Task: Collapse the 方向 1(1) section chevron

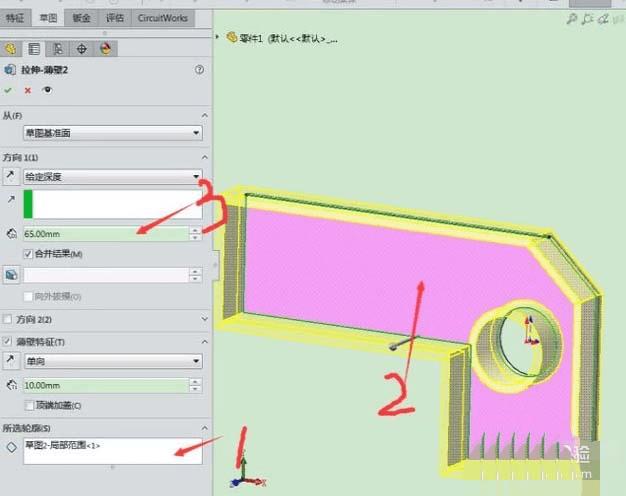Action: pos(205,157)
